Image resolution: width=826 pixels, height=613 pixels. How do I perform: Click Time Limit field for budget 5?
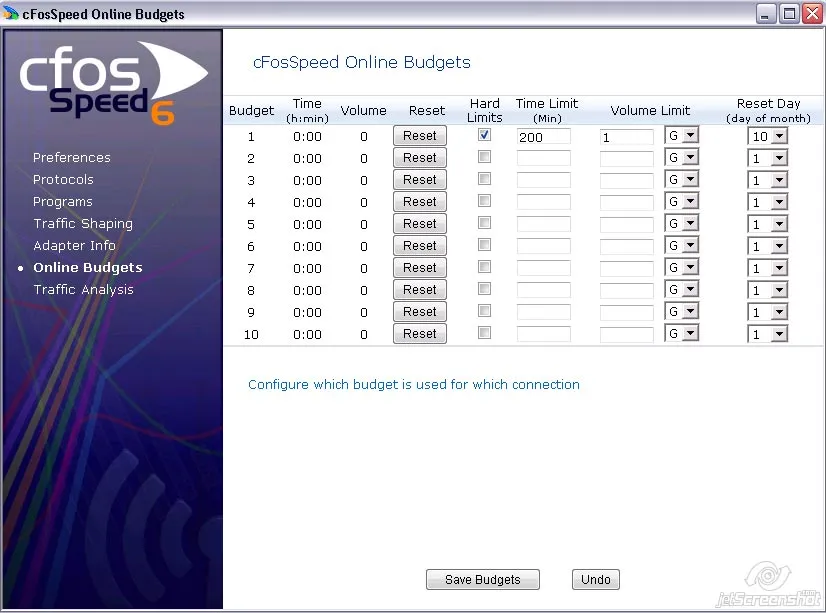tap(543, 224)
